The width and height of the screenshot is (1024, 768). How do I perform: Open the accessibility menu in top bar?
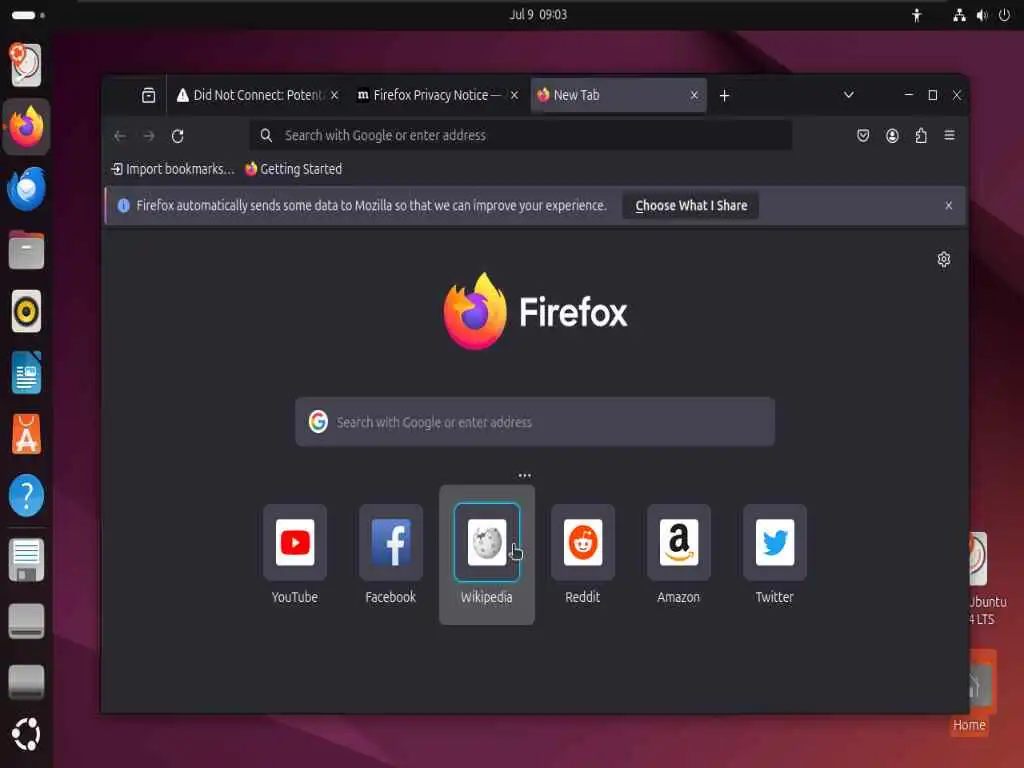916,15
